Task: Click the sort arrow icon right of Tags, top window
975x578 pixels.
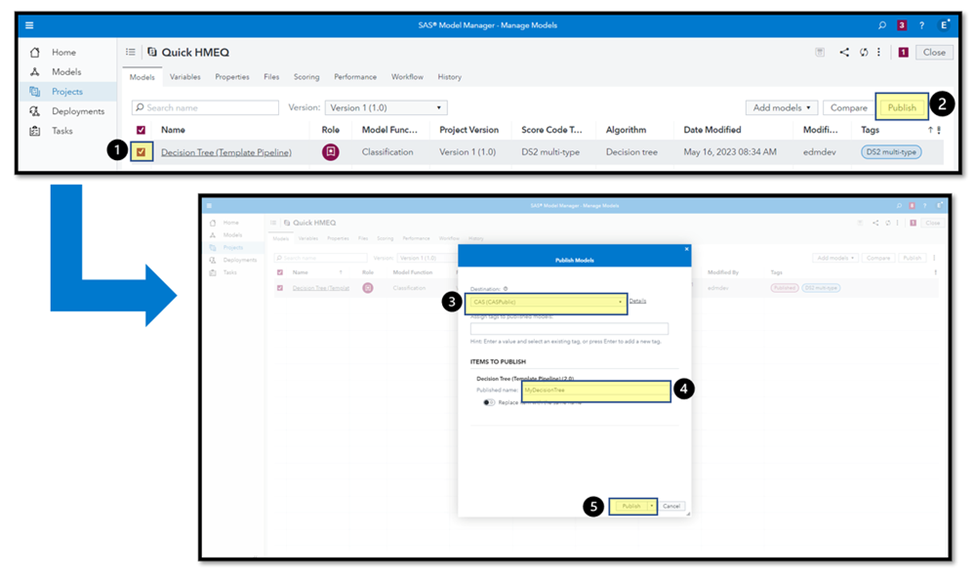Action: coord(930,130)
